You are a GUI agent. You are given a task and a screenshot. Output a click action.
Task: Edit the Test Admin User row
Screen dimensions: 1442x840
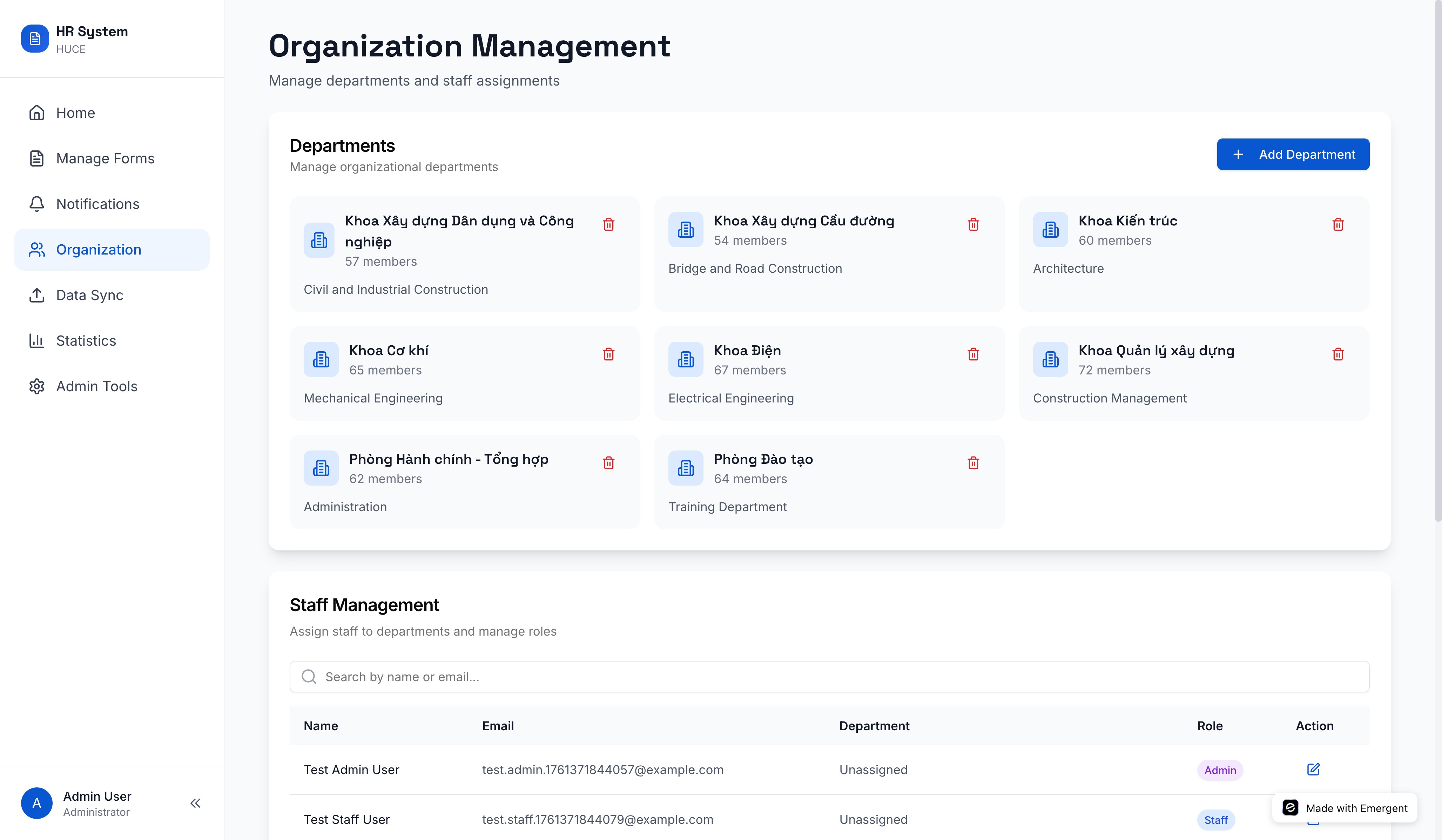pos(1313,769)
